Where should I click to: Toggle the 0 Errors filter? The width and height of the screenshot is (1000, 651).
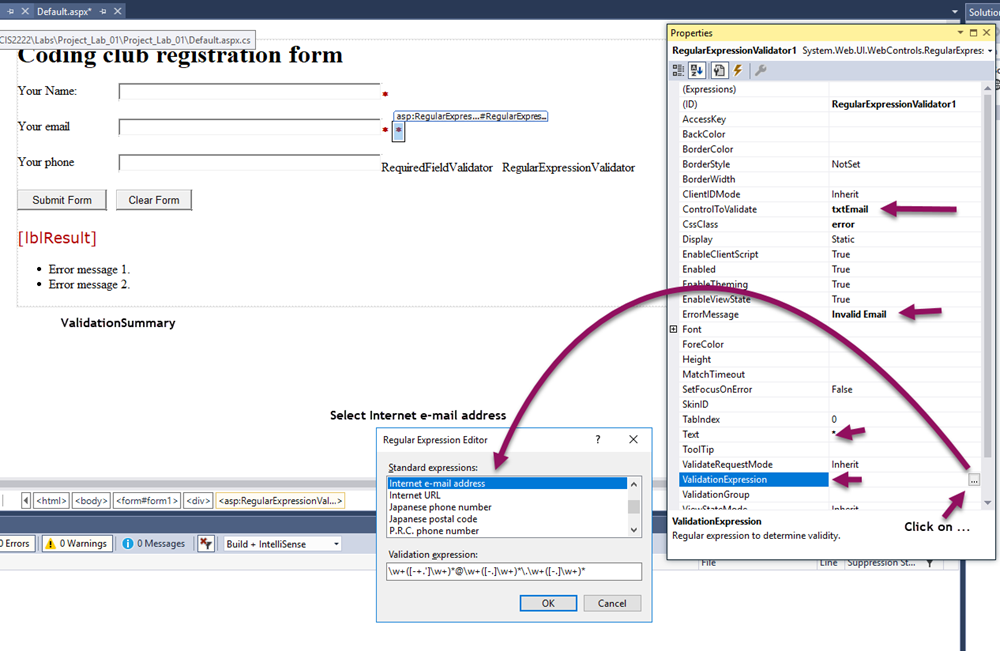[16, 544]
